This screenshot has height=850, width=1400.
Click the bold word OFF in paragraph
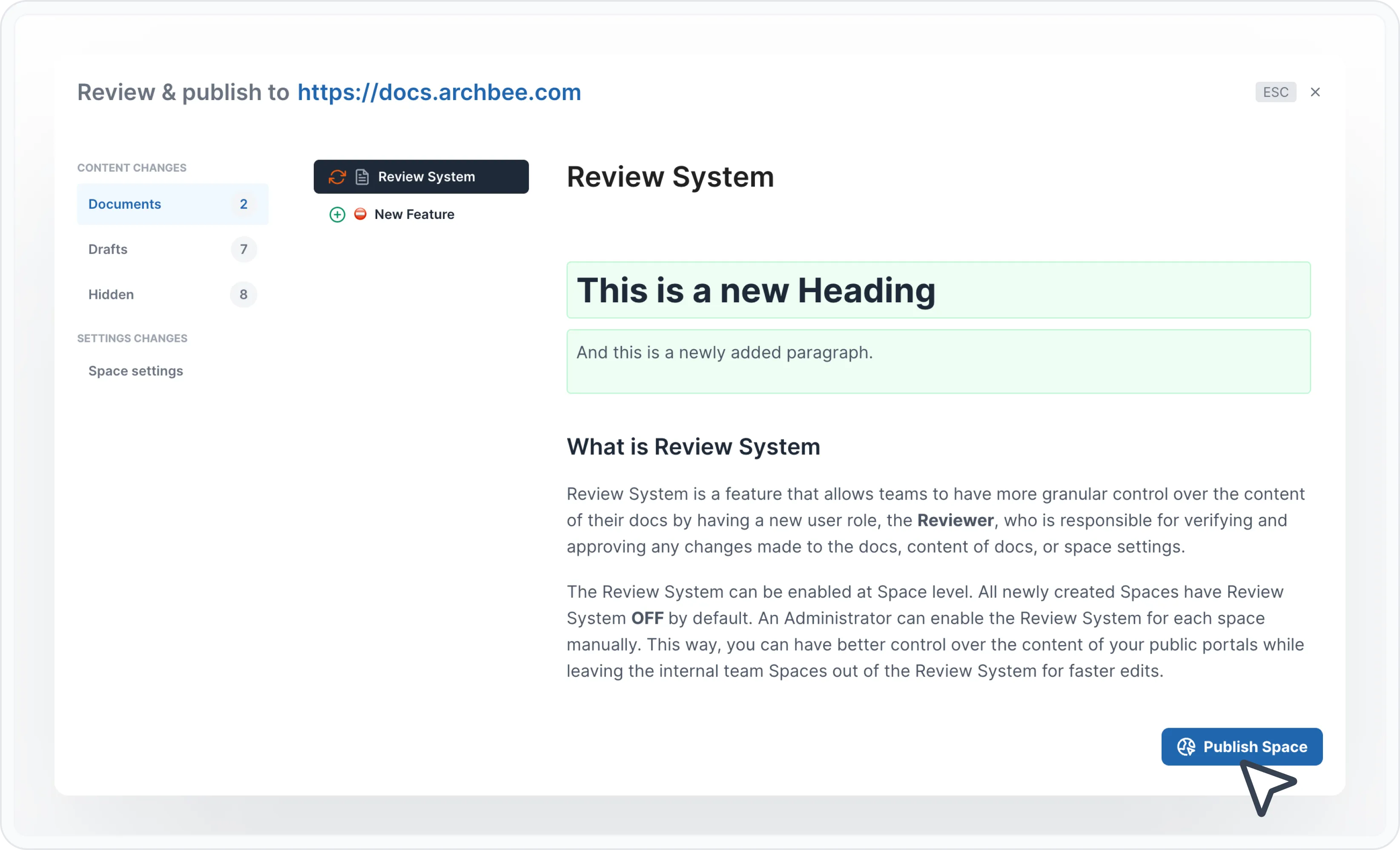click(647, 618)
